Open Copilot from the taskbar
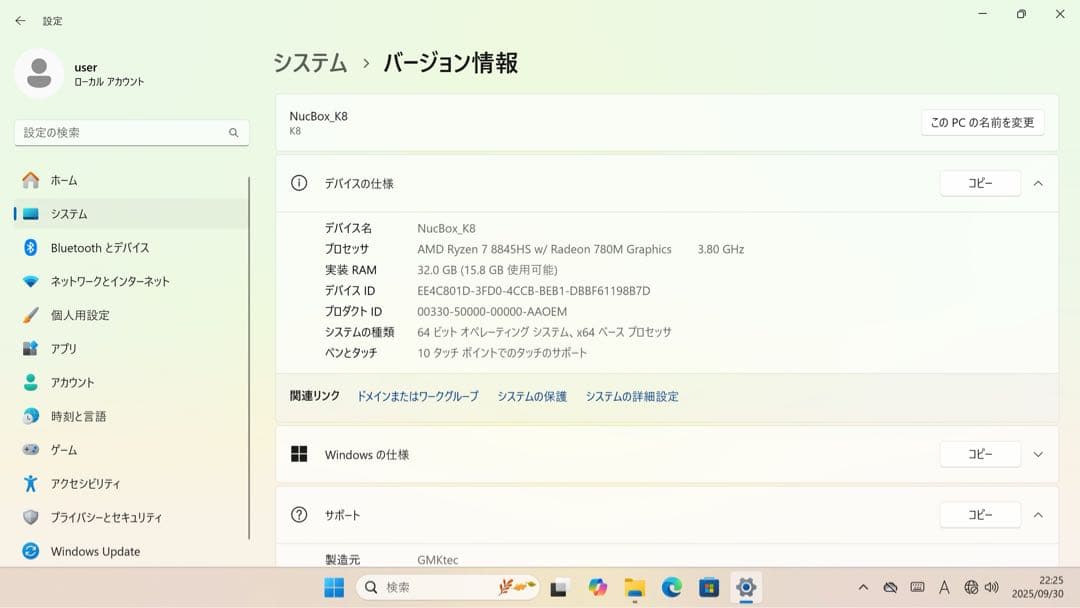This screenshot has height=608, width=1080. click(x=597, y=587)
